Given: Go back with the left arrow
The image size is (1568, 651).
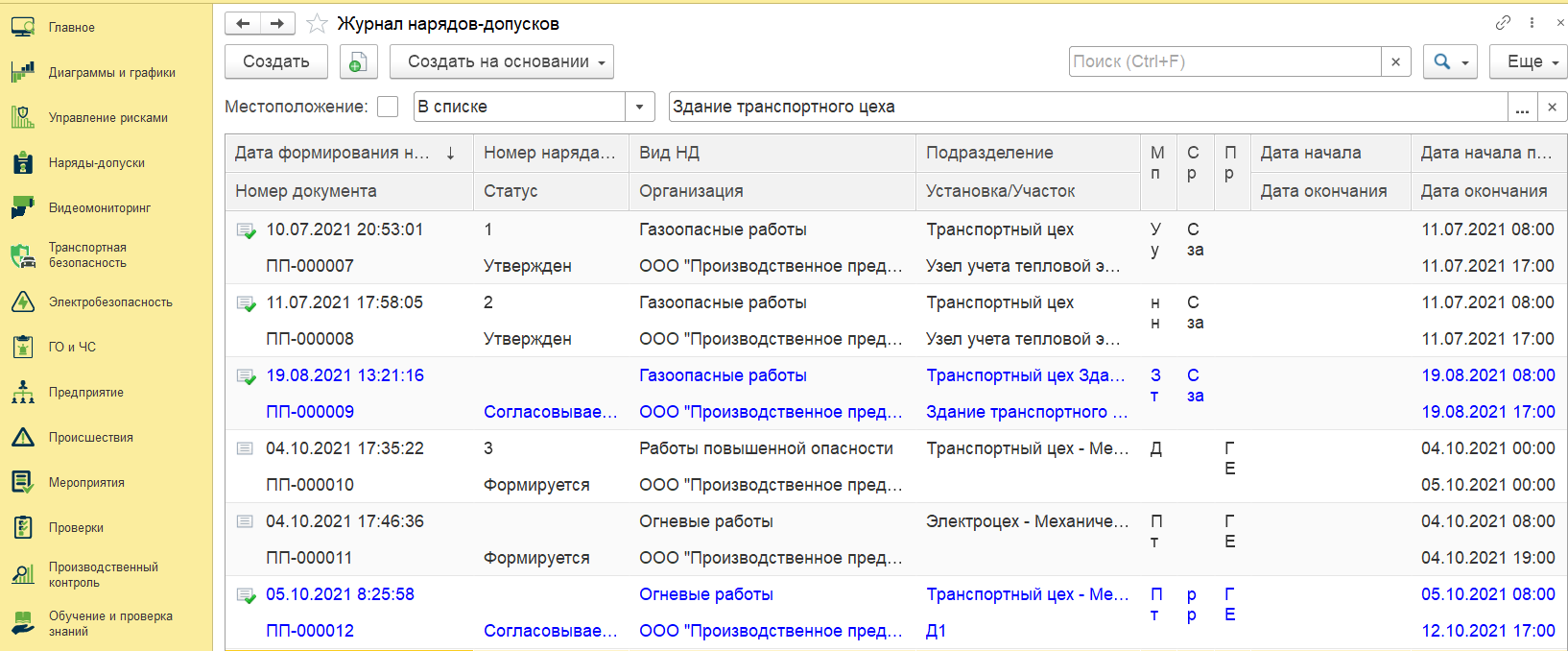Looking at the screenshot, I should click(243, 23).
